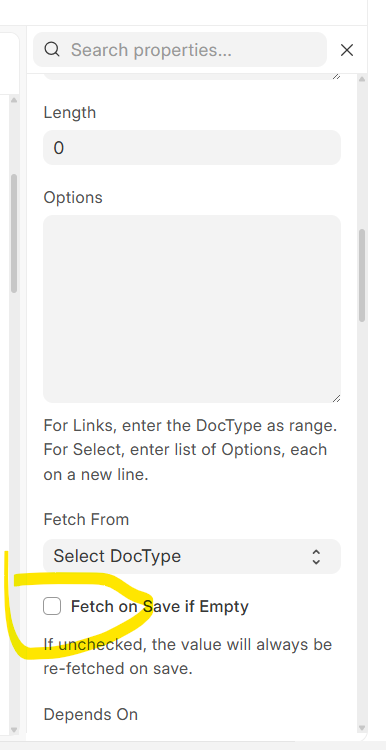Click inside the Options text area
Screen dimensions: 386x750
[192, 309]
